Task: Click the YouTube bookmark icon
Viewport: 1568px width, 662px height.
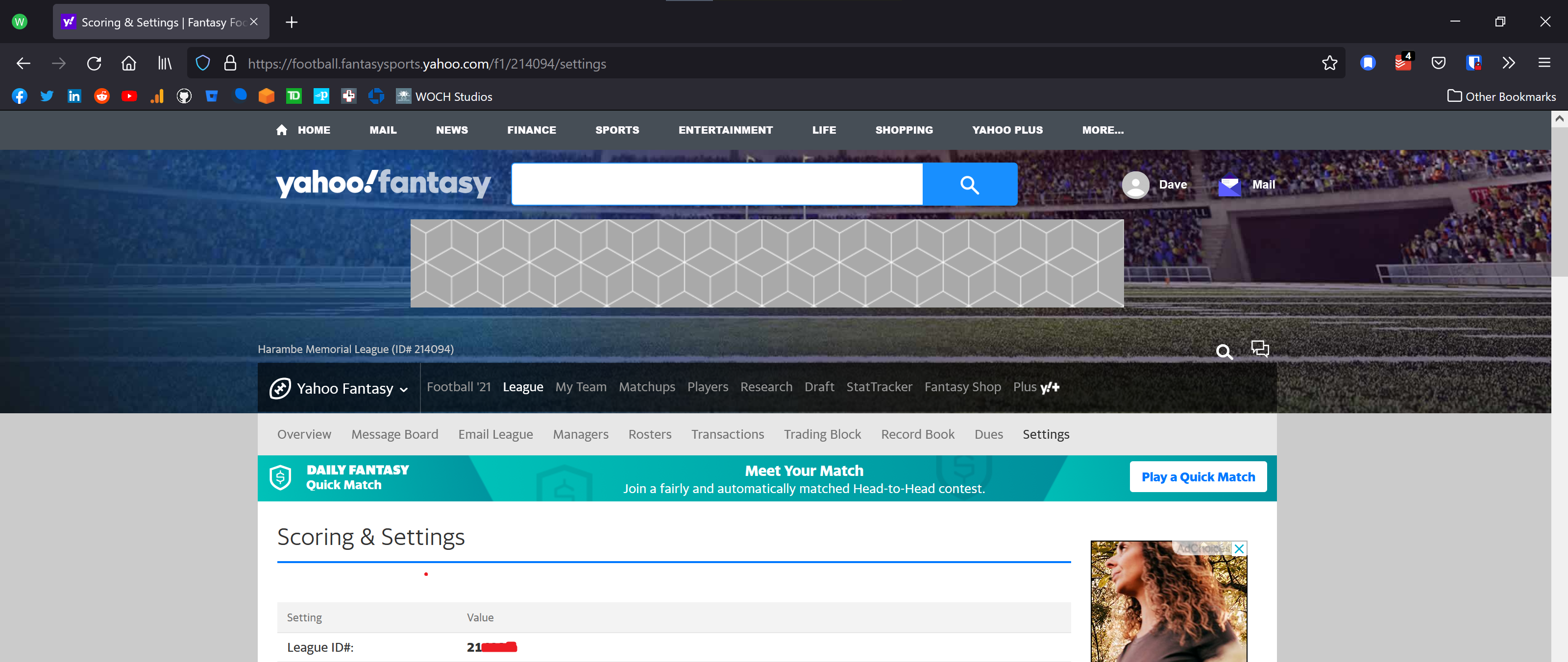Action: point(129,96)
